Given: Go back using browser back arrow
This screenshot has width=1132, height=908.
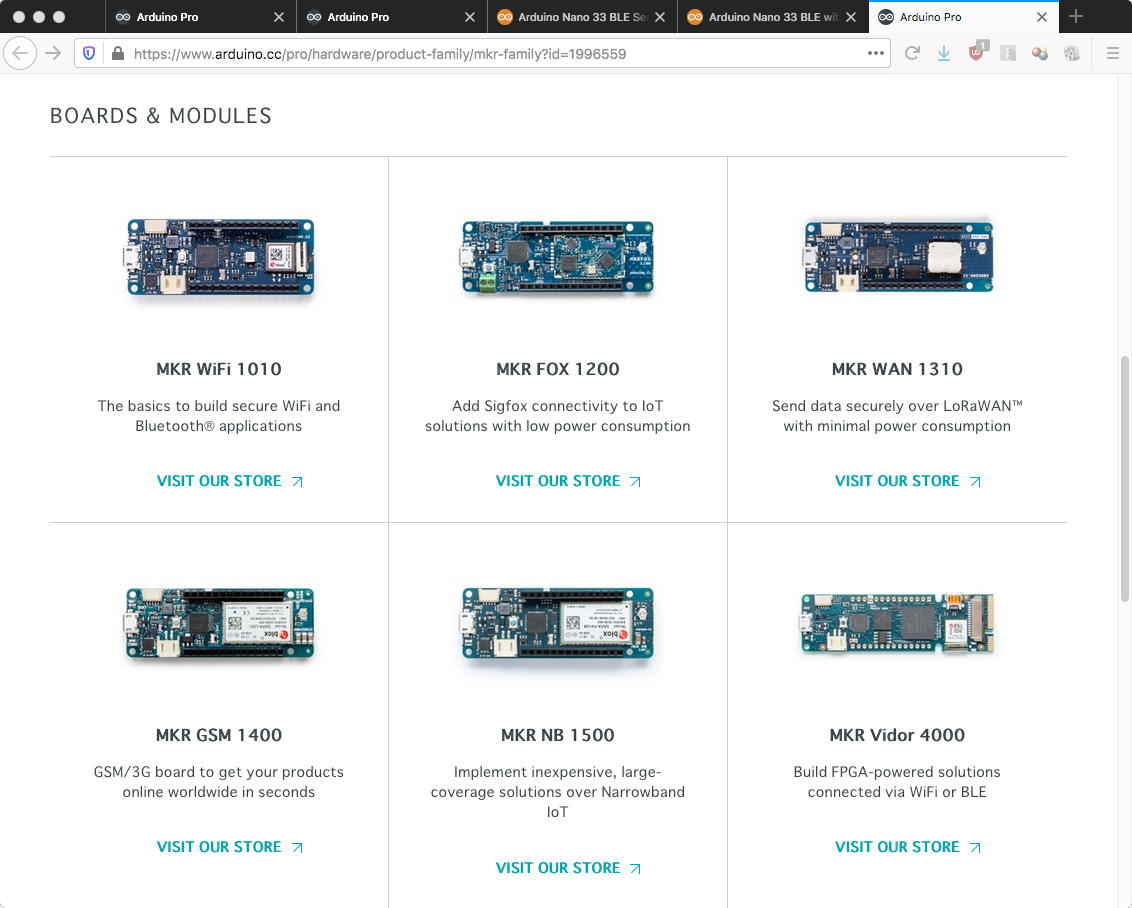Looking at the screenshot, I should point(20,53).
